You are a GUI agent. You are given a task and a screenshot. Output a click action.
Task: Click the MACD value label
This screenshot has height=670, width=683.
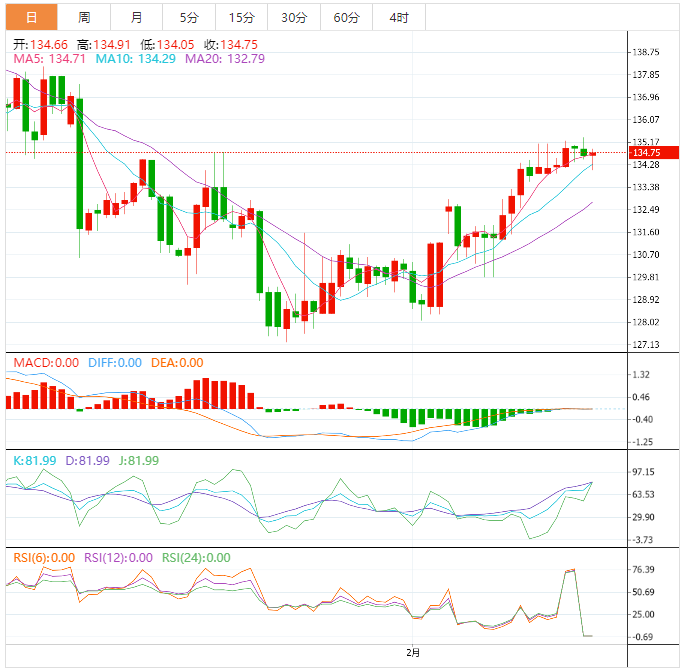pyautogui.click(x=46, y=363)
